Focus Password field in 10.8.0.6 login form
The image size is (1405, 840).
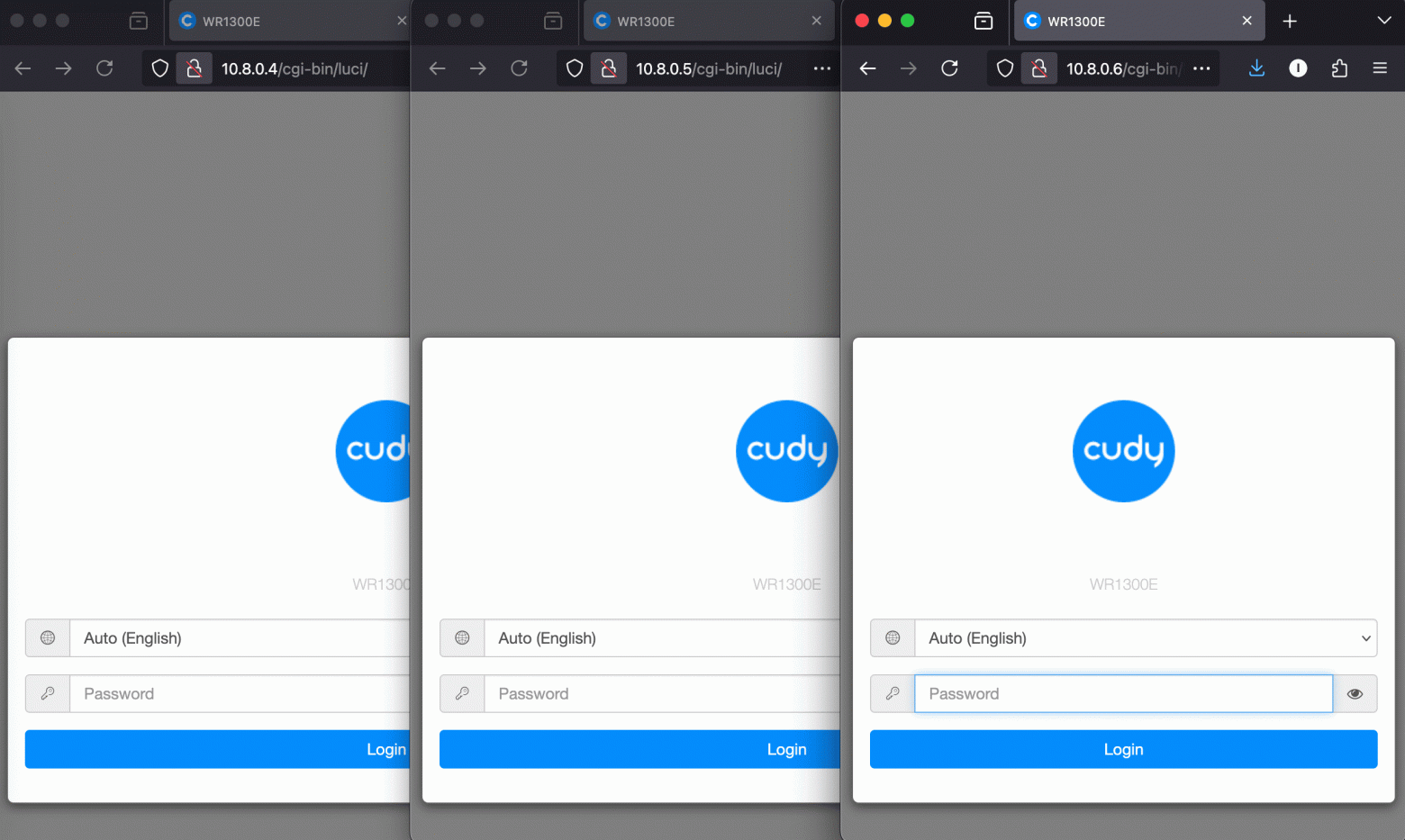(x=1123, y=694)
